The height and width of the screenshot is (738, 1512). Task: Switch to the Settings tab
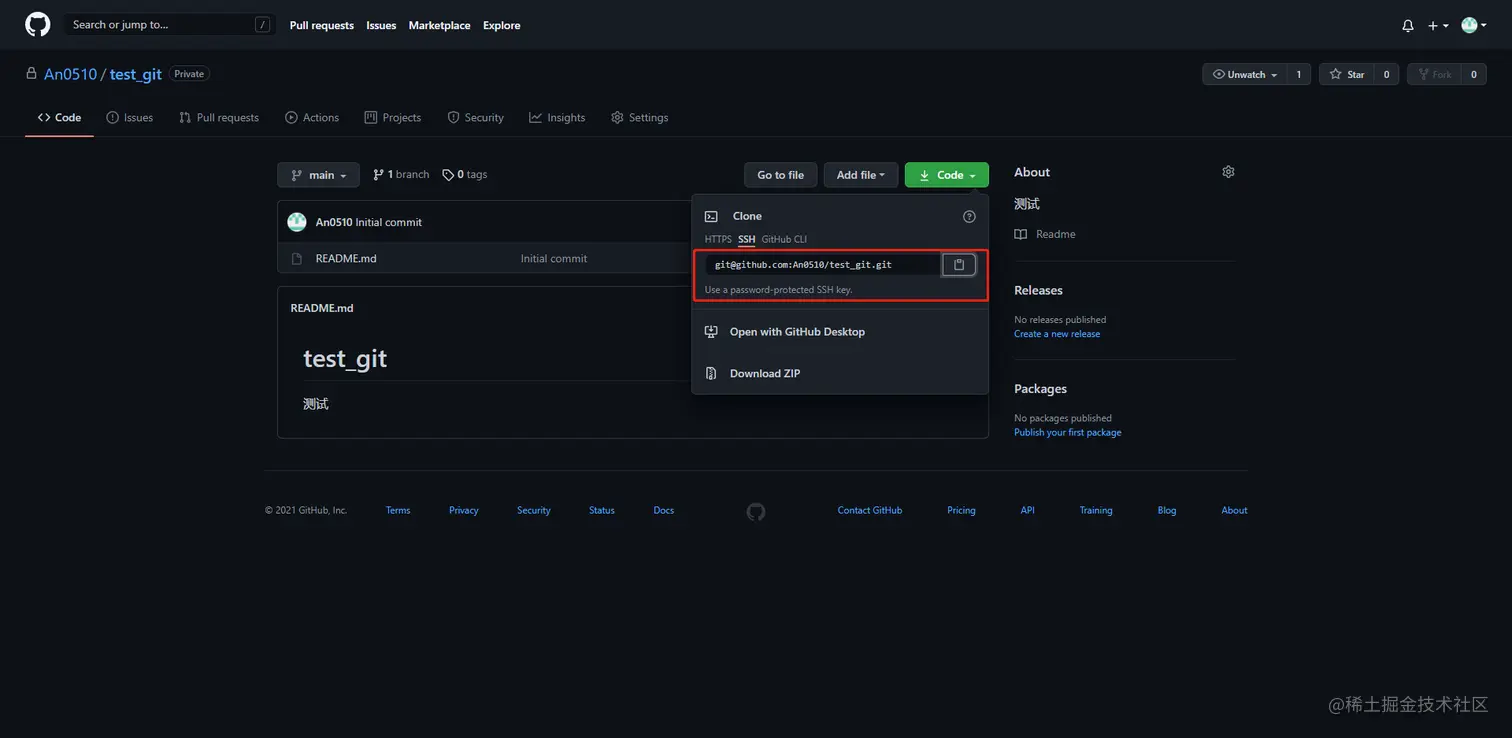pos(639,117)
